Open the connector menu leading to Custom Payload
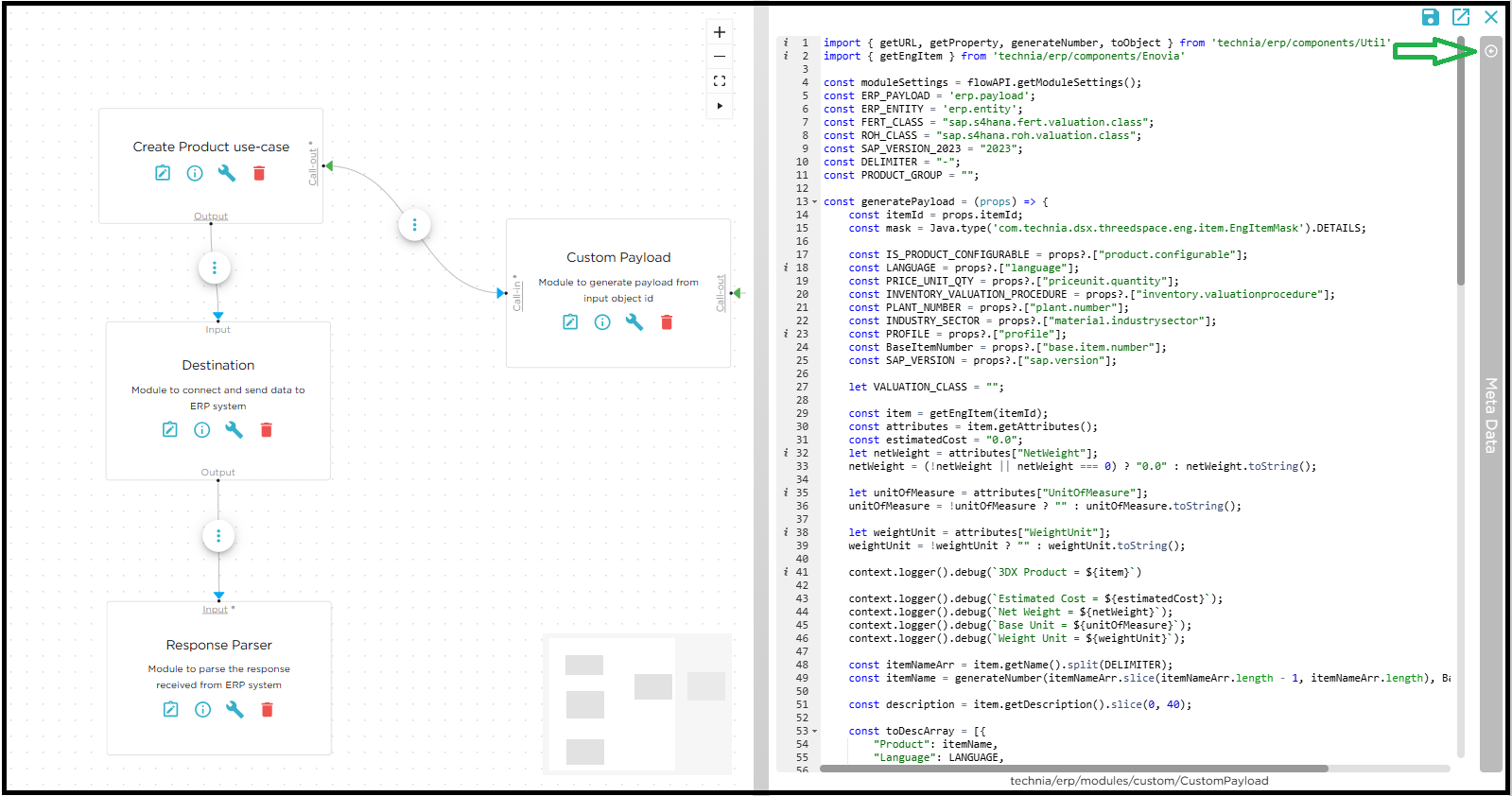Image resolution: width=1512 pixels, height=796 pixels. 414,225
